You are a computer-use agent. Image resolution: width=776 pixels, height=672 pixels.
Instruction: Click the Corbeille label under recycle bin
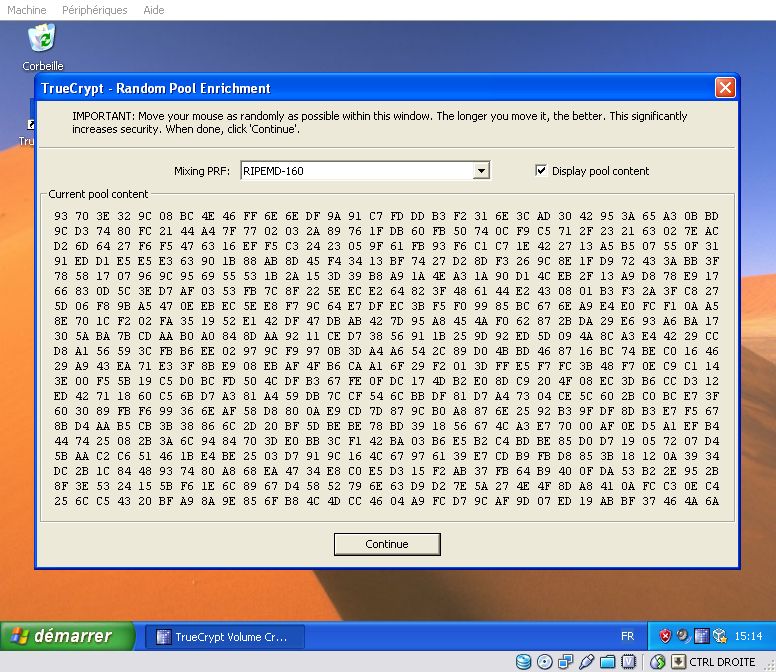(43, 66)
